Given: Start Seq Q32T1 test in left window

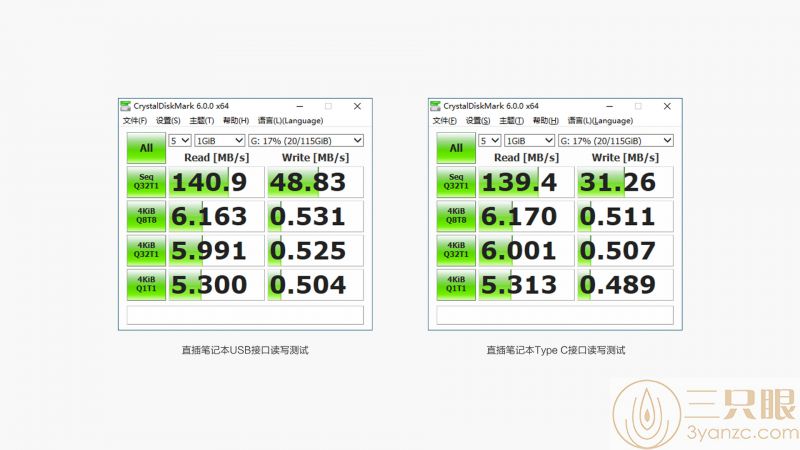Looking at the screenshot, I should pos(146,182).
